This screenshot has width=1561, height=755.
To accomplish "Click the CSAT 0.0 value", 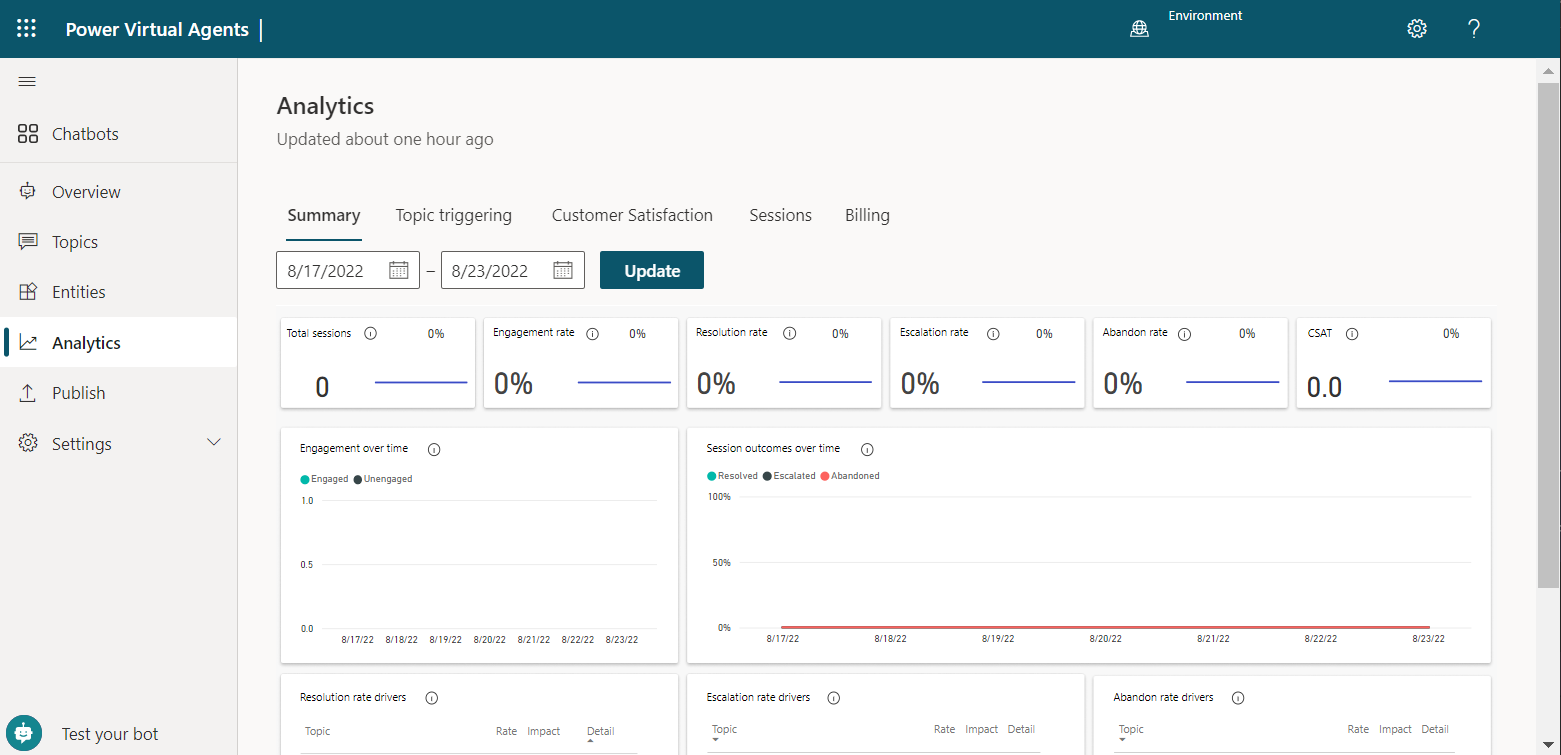I will point(1325,387).
